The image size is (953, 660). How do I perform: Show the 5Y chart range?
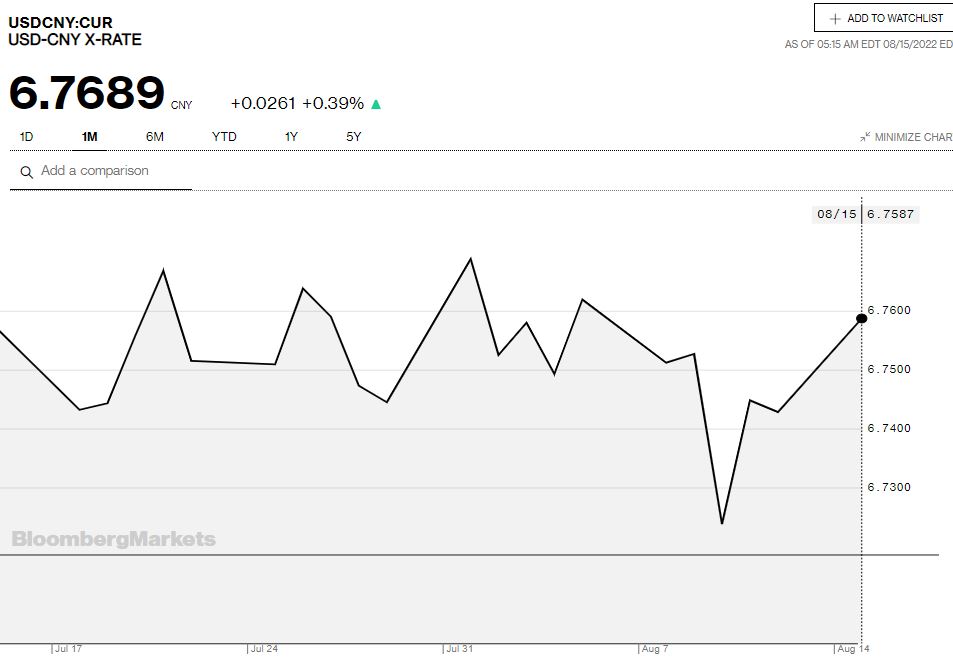tap(353, 136)
